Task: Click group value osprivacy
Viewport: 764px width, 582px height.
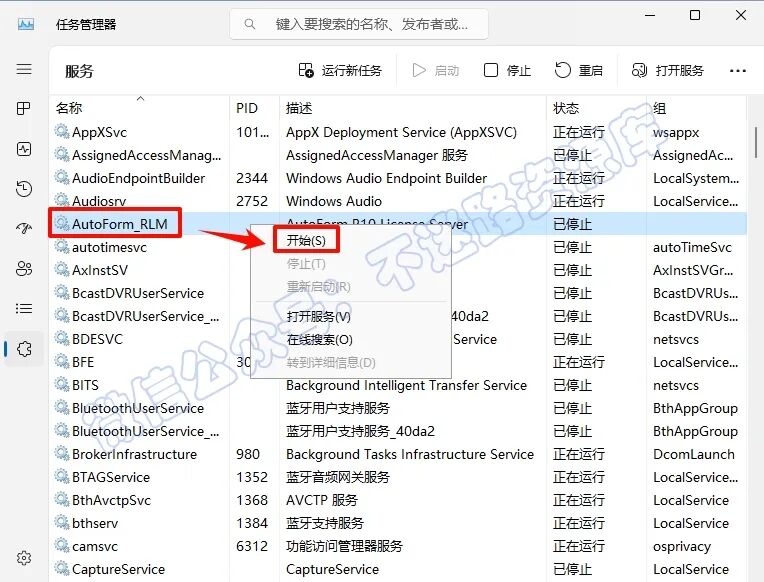Action: pyautogui.click(x=682, y=546)
